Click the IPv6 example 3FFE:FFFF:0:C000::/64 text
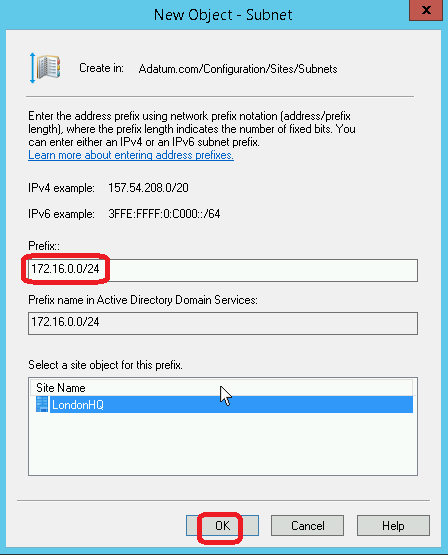 pyautogui.click(x=164, y=214)
